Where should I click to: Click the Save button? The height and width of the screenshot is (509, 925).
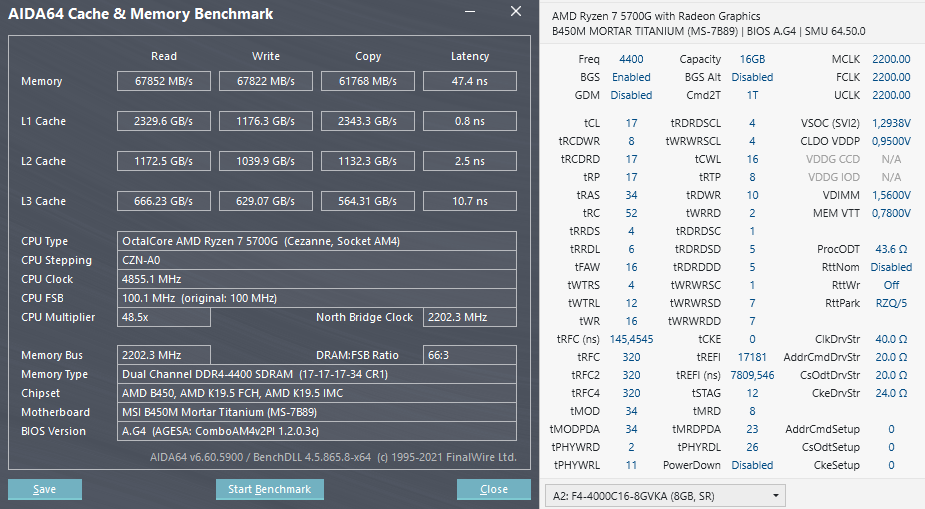pyautogui.click(x=45, y=489)
